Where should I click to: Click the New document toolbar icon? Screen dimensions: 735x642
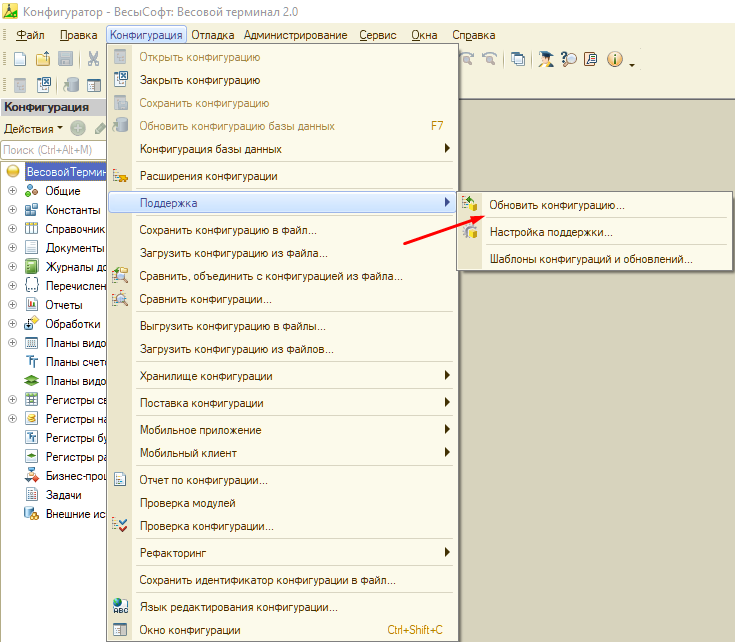[x=19, y=59]
